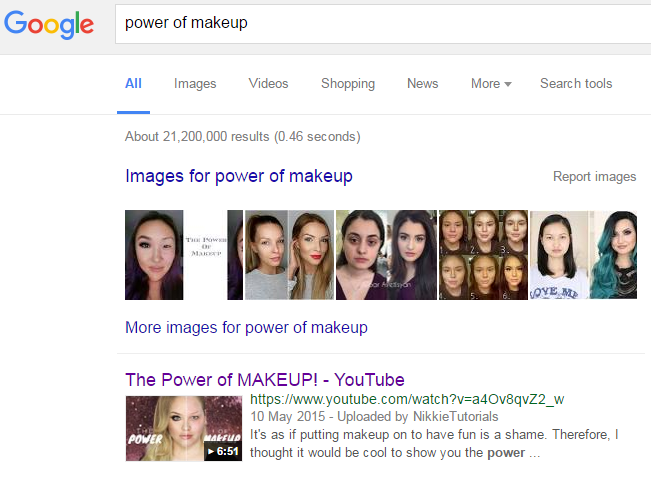Open the blonde woman with red lips thumbnail
The height and width of the screenshot is (477, 651).
click(289, 255)
